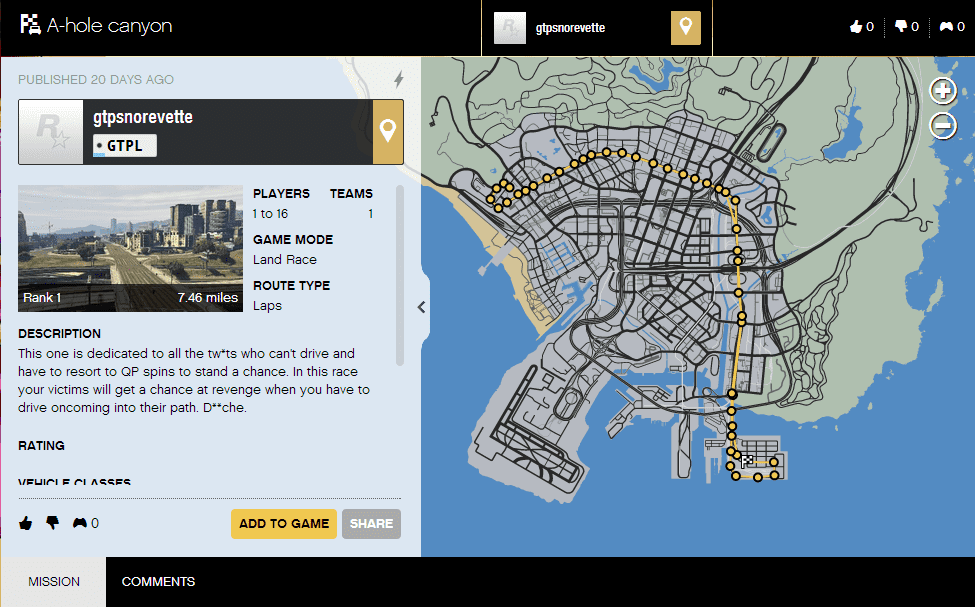Click the Rank 1 label on thumbnail

click(x=42, y=297)
